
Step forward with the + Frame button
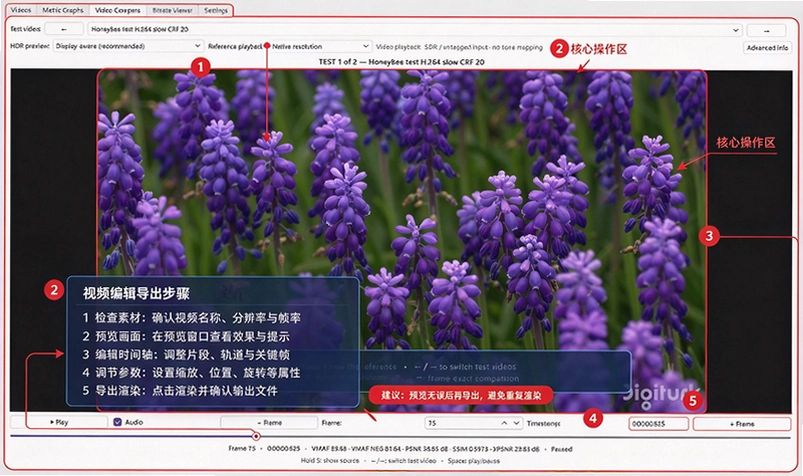[x=742, y=424]
